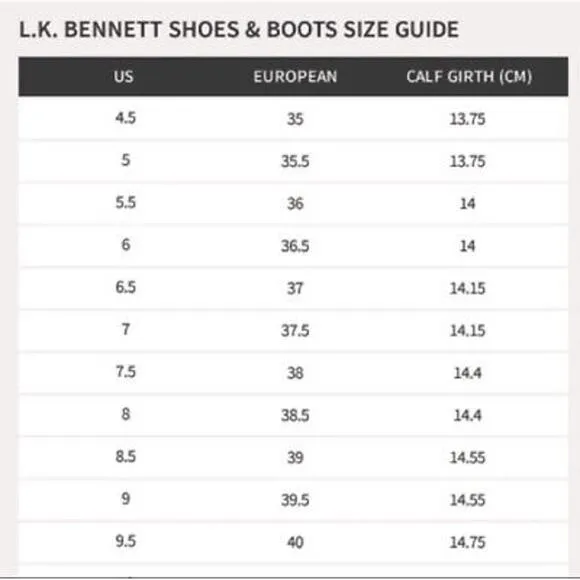Click the EUROPEAN column header
Image resolution: width=580 pixels, height=580 pixels.
295,77
